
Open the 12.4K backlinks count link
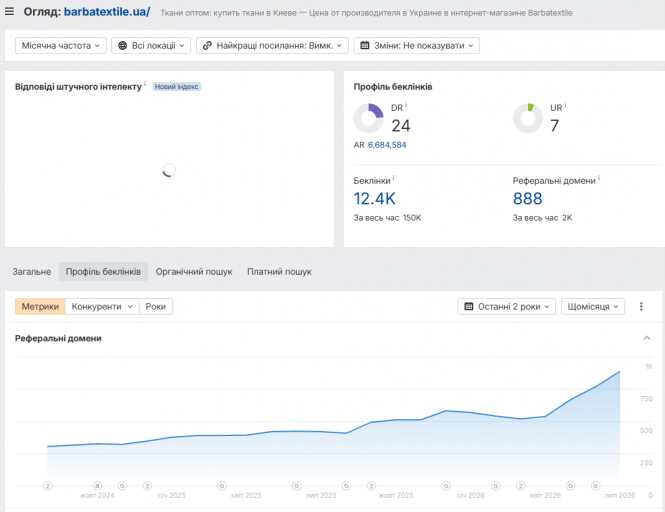coord(374,199)
